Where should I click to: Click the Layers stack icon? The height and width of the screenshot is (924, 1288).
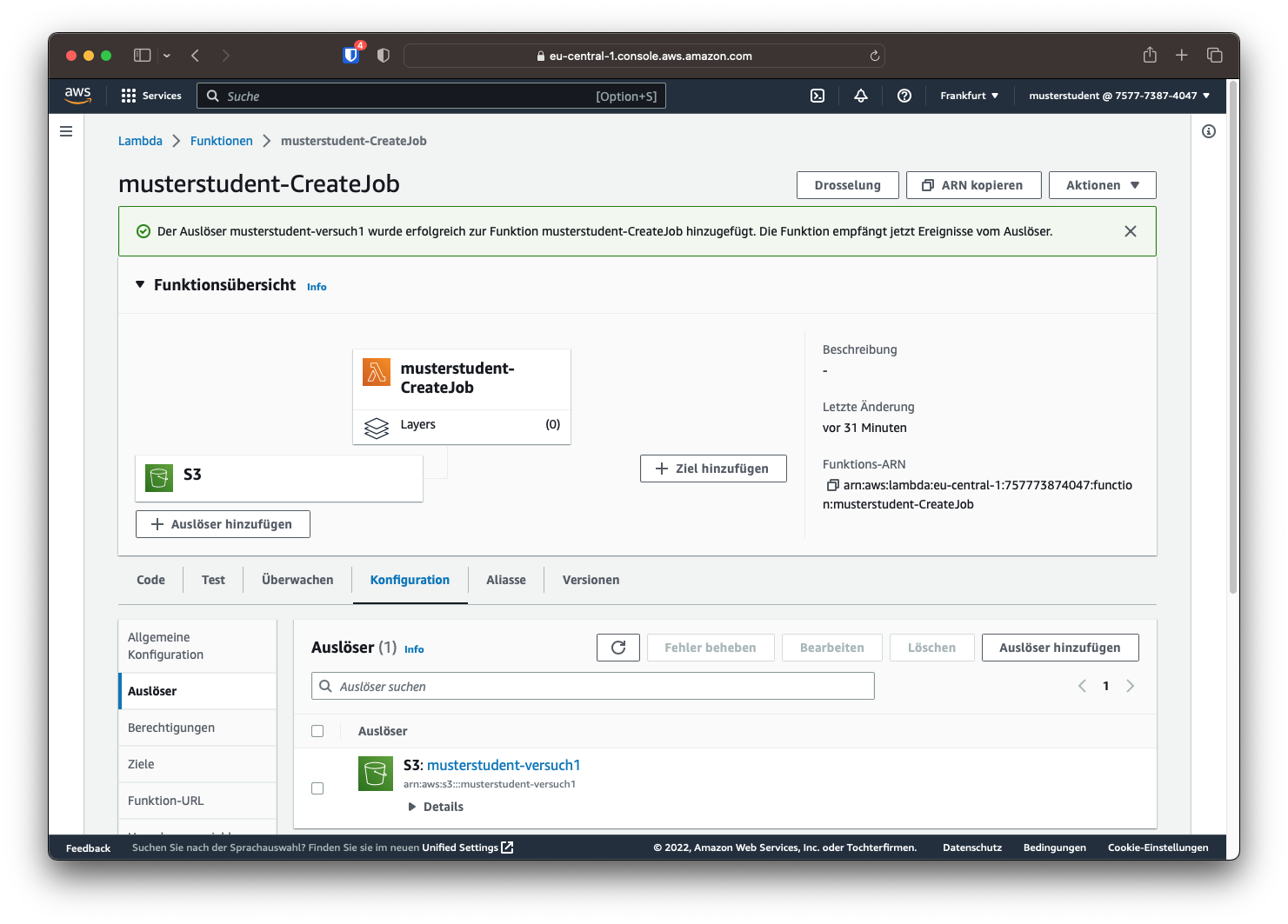(377, 428)
